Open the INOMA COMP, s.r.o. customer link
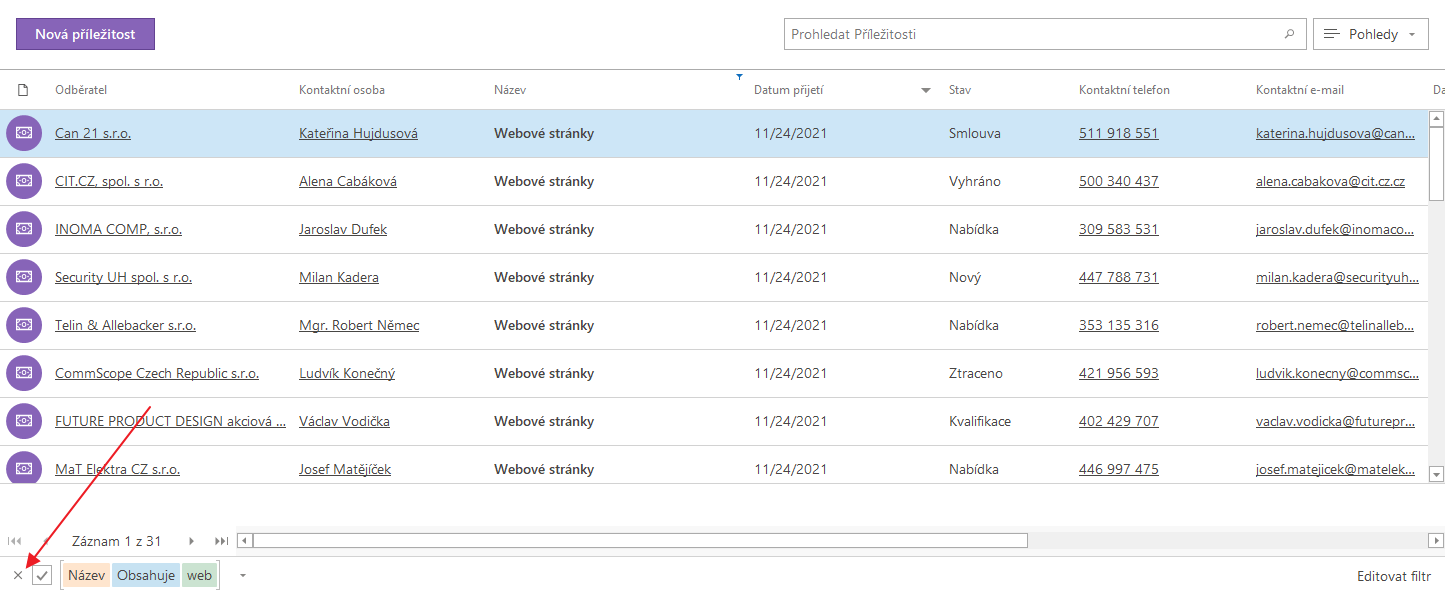 (118, 230)
